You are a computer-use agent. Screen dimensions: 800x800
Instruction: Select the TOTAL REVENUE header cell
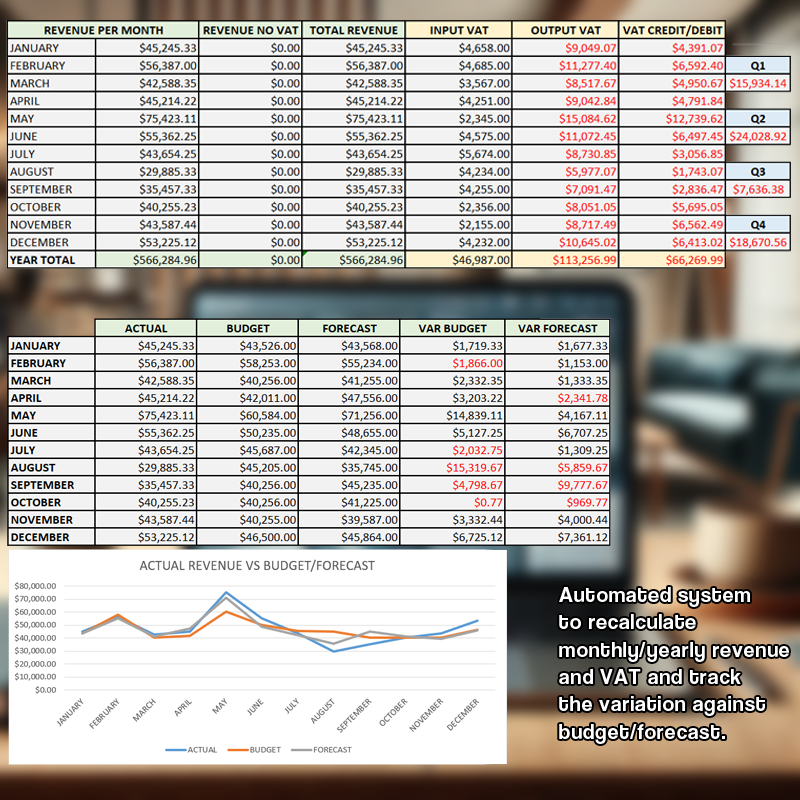coord(354,30)
